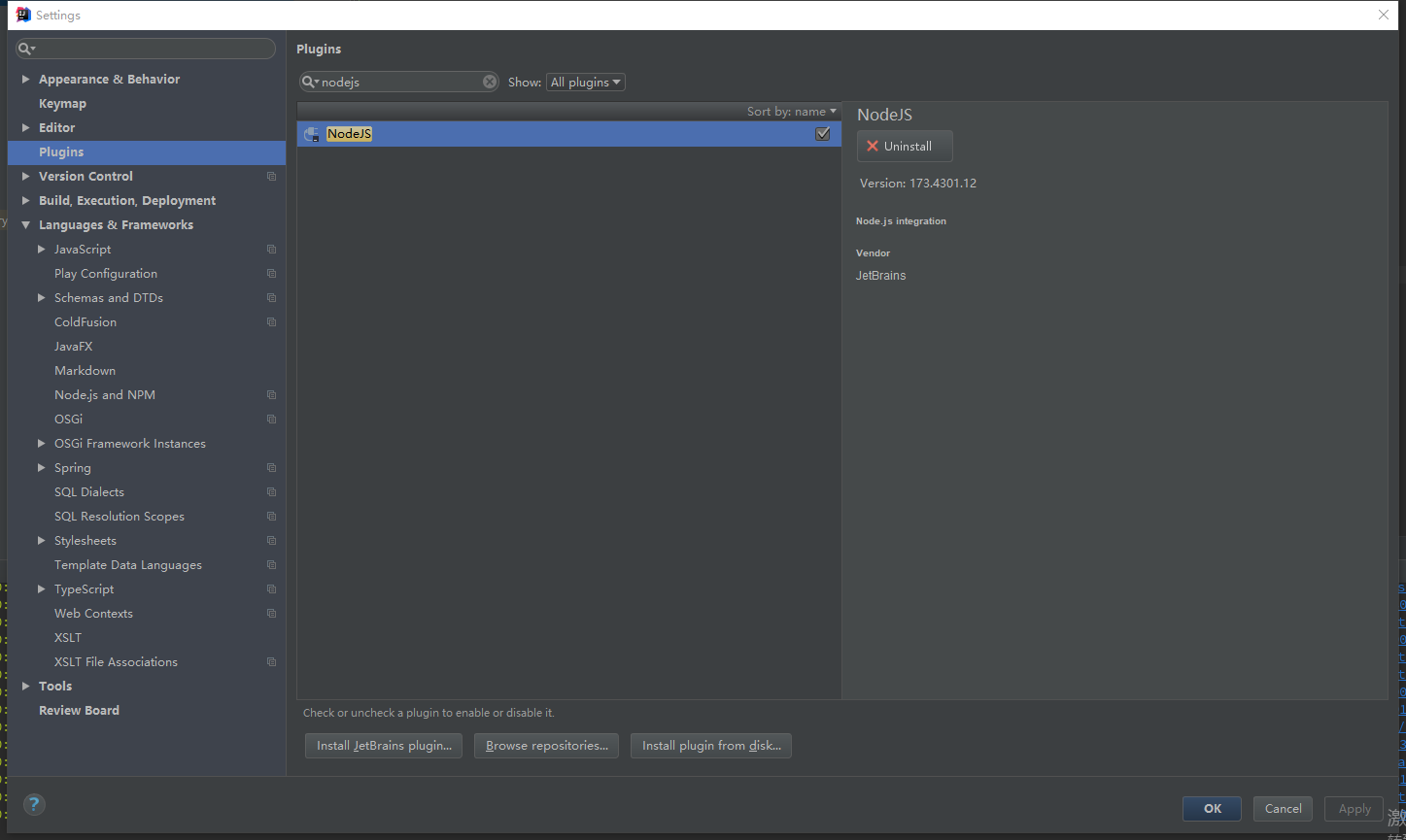Open the 'Sort by: name' dropdown

(x=789, y=111)
